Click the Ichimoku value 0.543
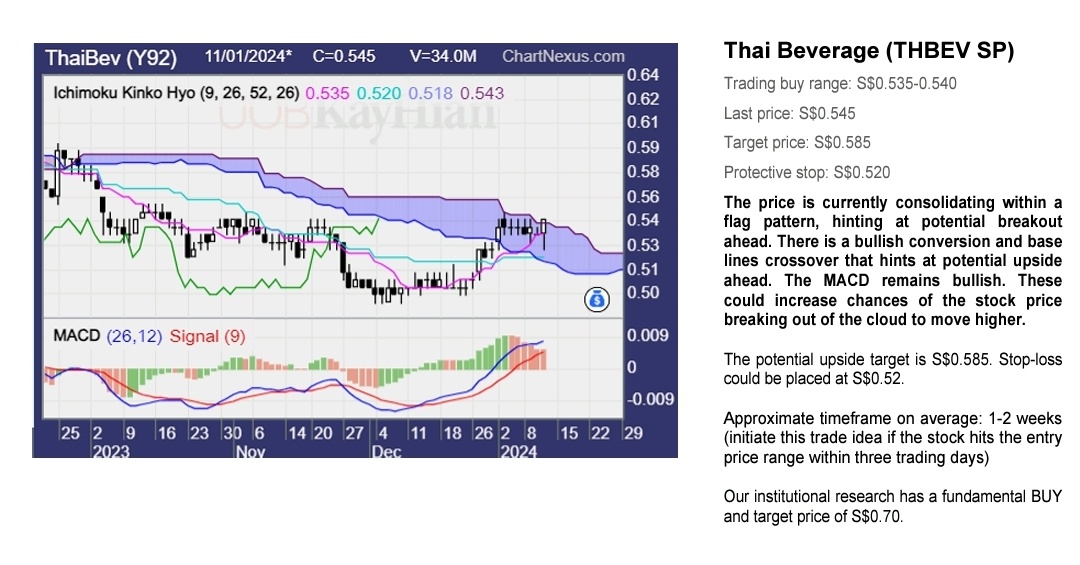Screen dimensions: 1080x565 pyautogui.click(x=481, y=93)
